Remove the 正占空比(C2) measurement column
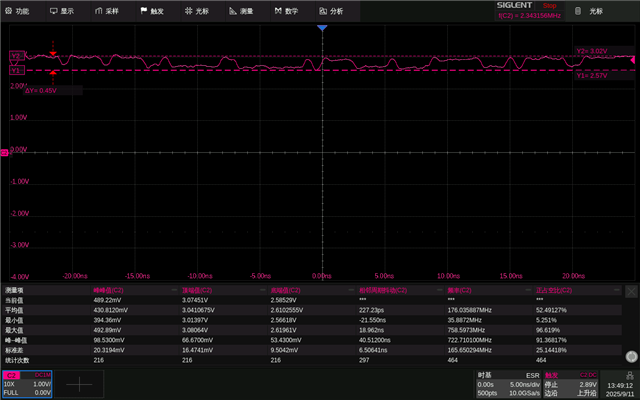The width and height of the screenshot is (640, 400). [617, 290]
